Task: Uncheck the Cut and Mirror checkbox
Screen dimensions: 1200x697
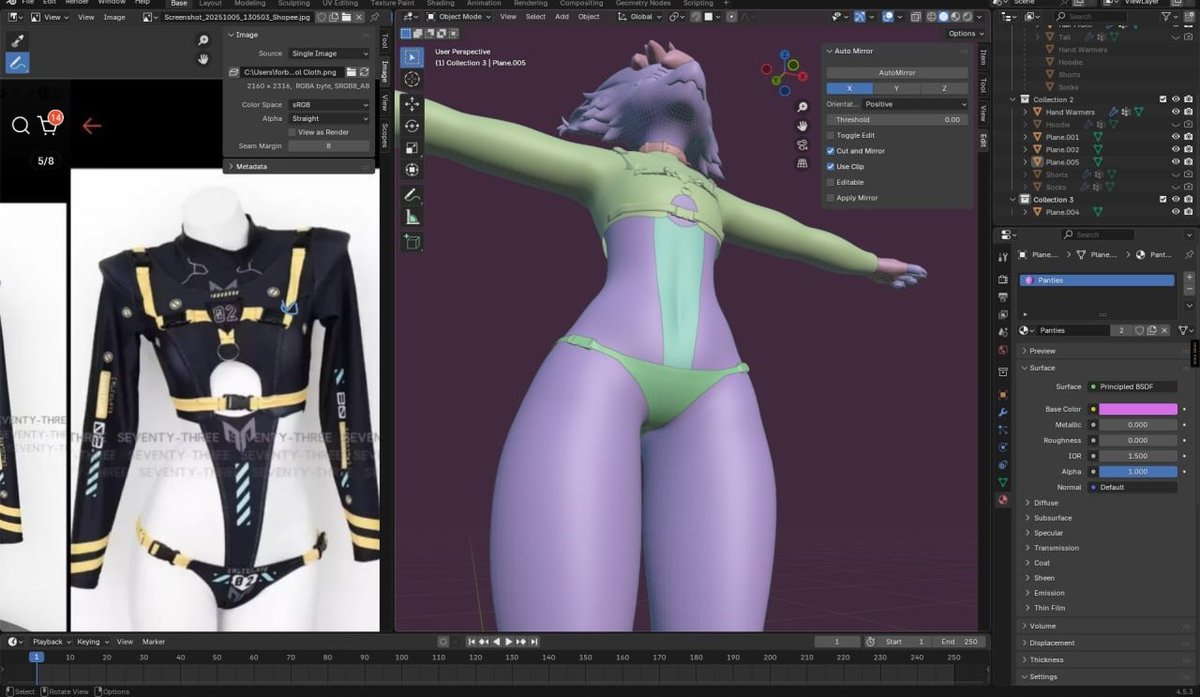Action: [831, 151]
